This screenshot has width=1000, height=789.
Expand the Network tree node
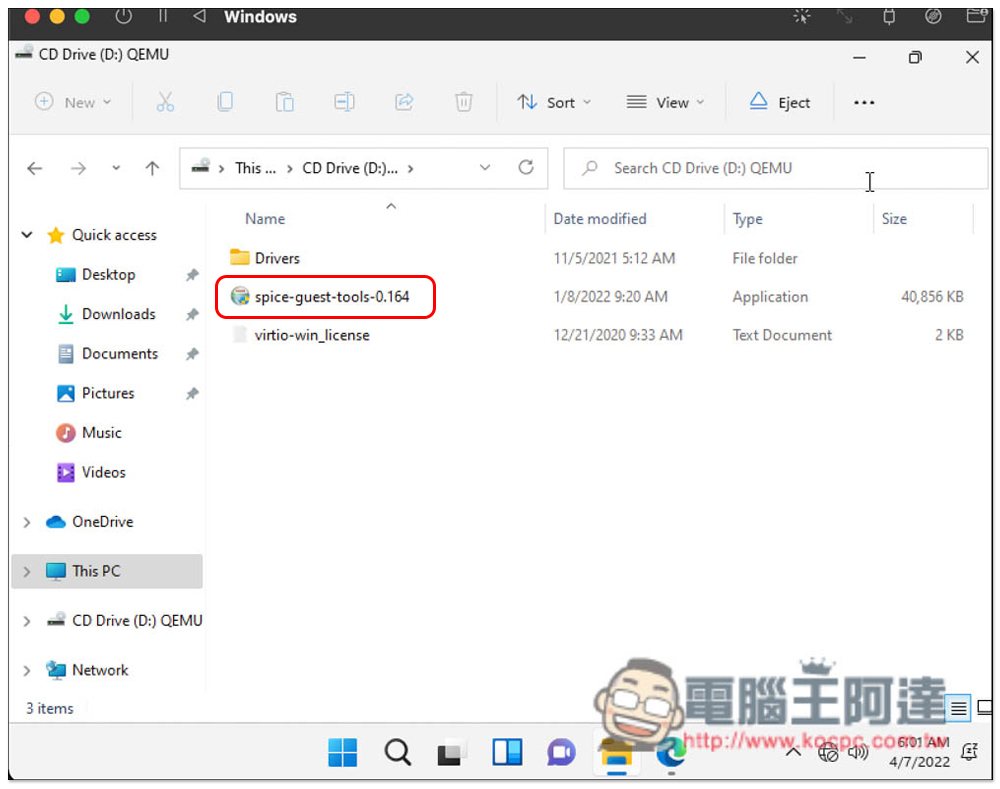(27, 670)
